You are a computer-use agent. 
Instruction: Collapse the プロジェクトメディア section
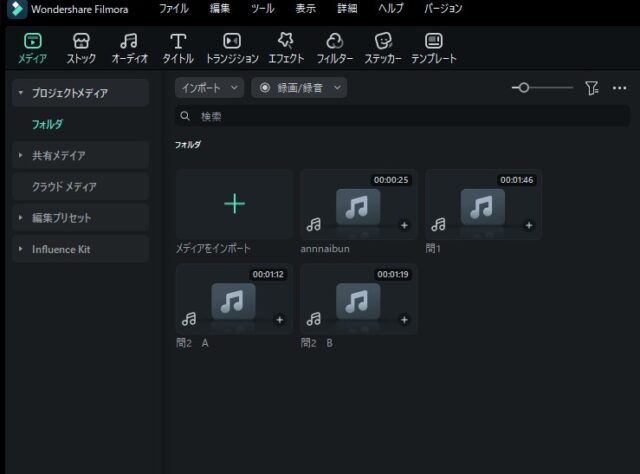(21, 93)
